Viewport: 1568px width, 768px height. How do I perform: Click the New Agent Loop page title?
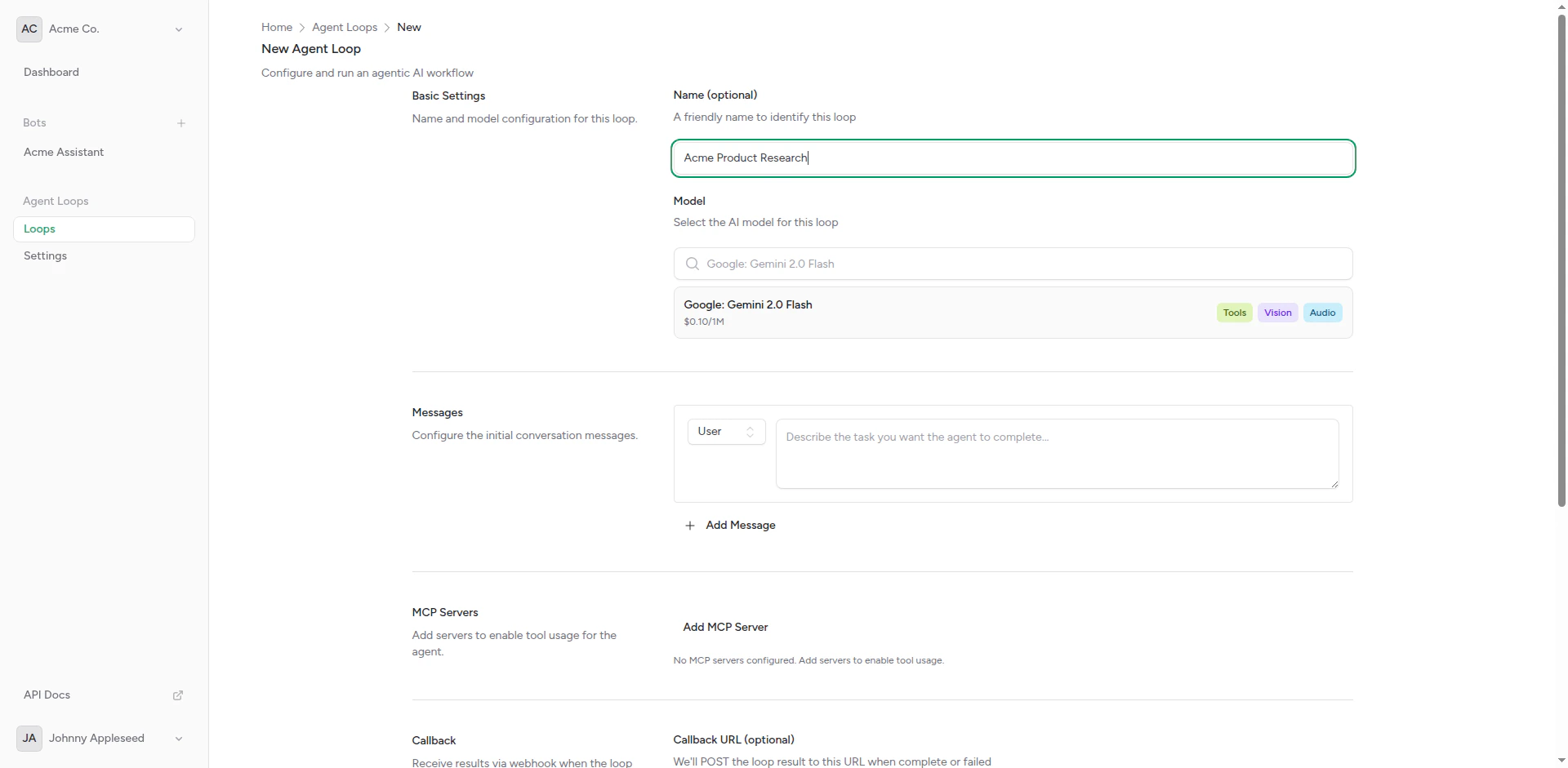pos(311,49)
